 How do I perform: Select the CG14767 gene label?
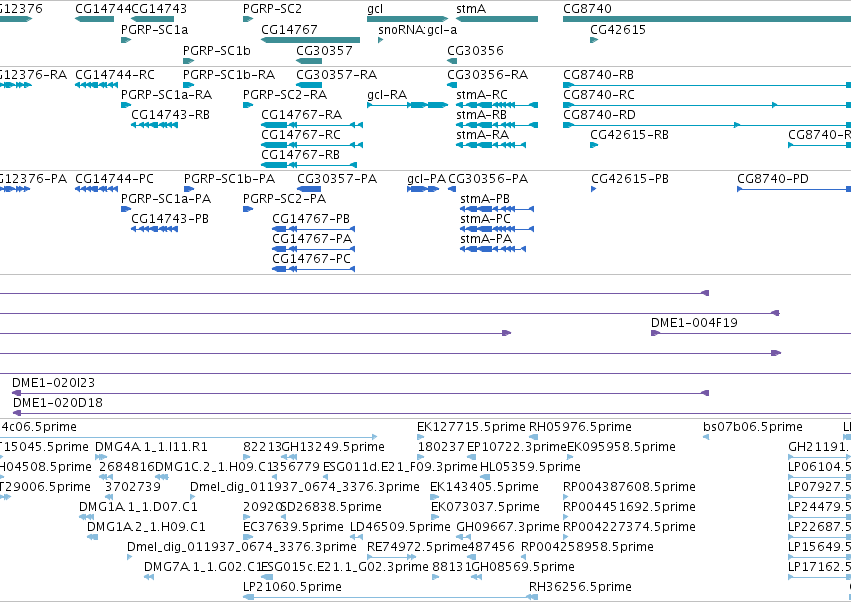click(x=289, y=29)
